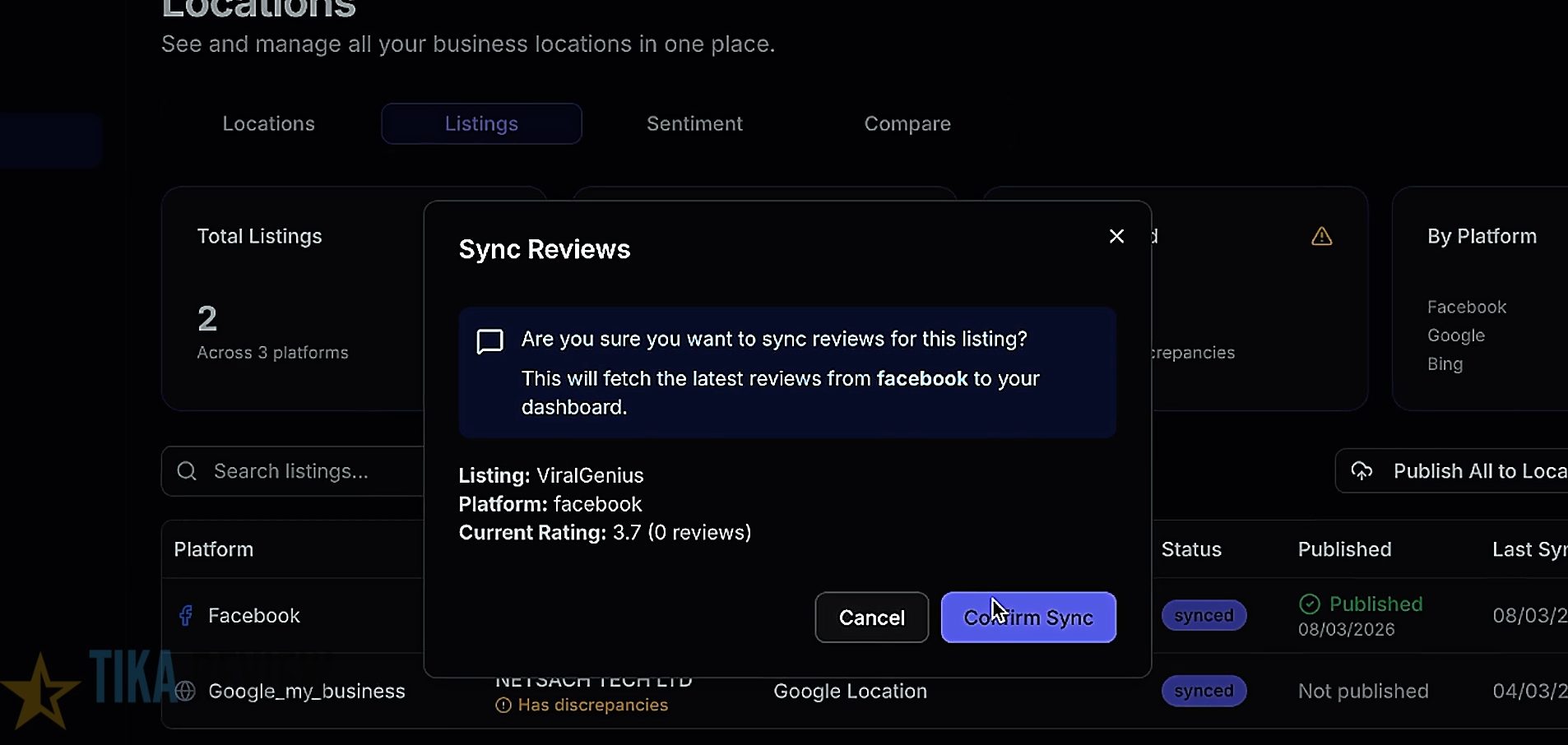Dismiss the Sync Reviews modal with the X
Screen dimensions: 1568x745
[x=1116, y=236]
